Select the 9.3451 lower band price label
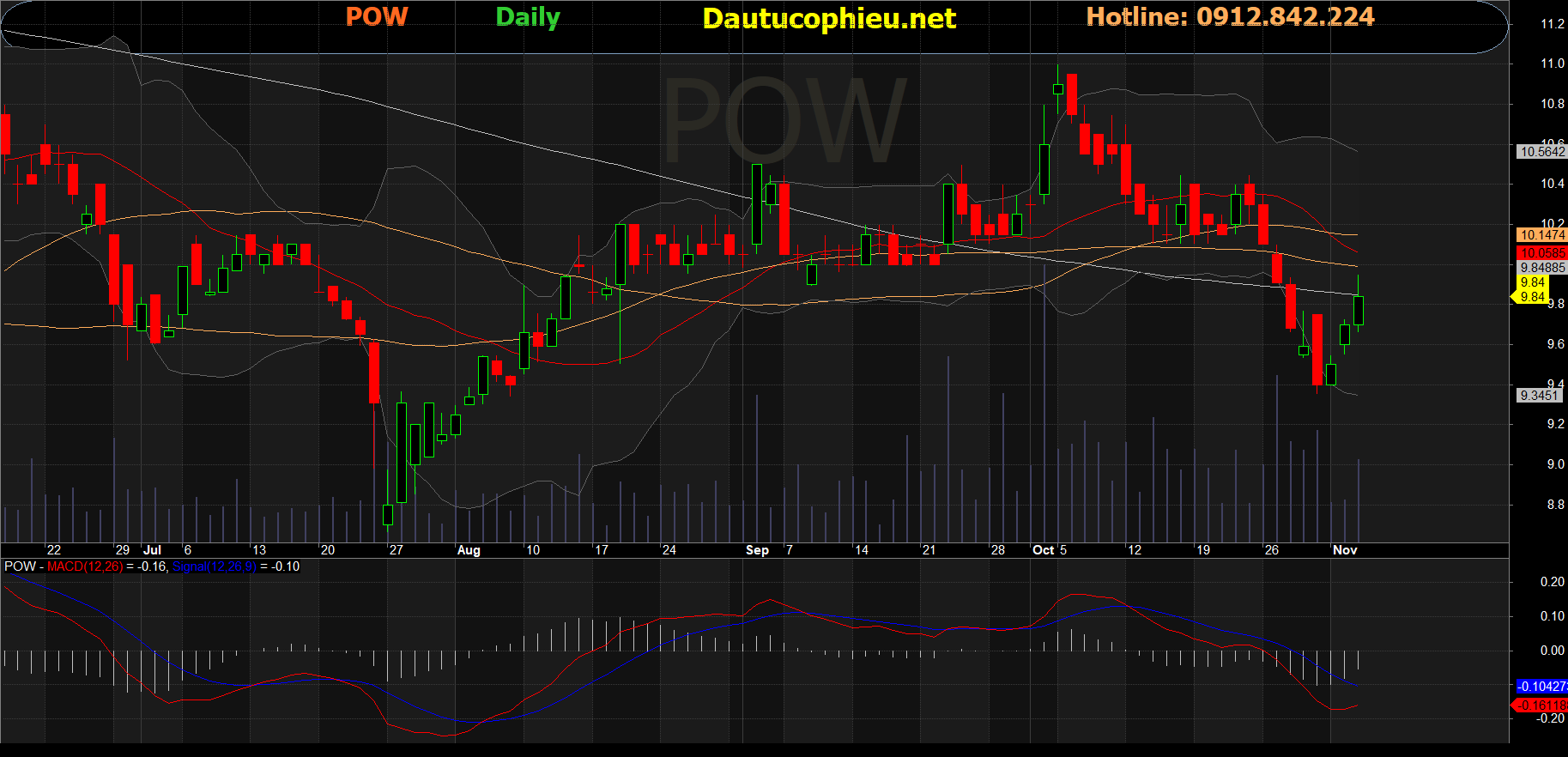The image size is (1568, 757). click(x=1539, y=396)
